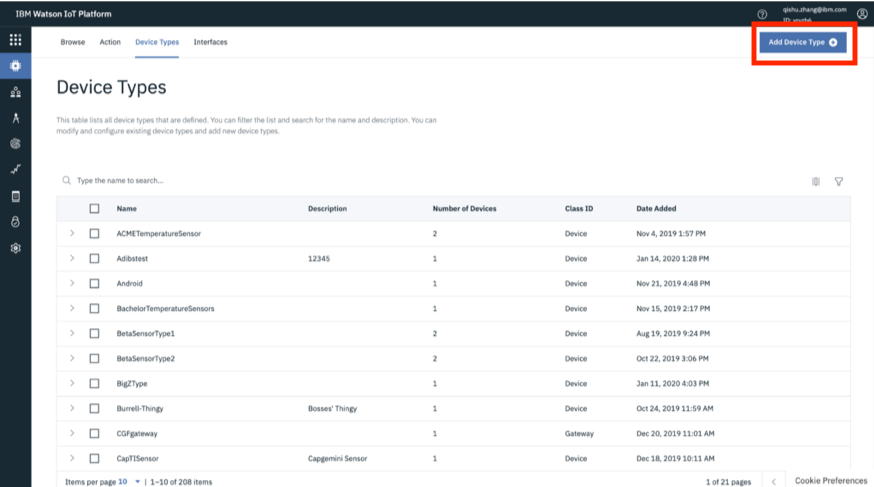Image resolution: width=874 pixels, height=487 pixels.
Task: Click the Add Device Type button
Action: pos(803,42)
